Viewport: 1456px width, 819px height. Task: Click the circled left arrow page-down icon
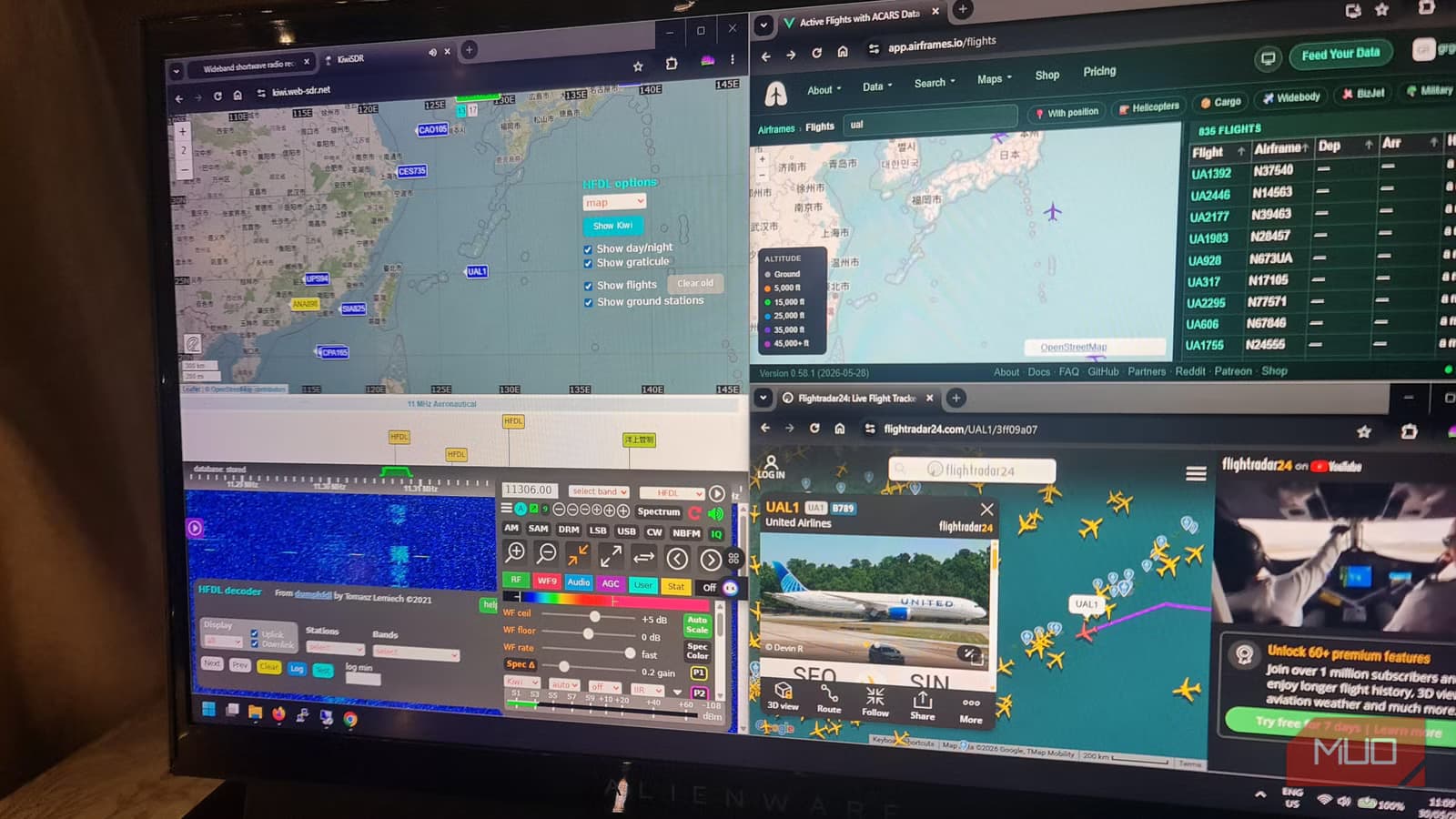[677, 558]
